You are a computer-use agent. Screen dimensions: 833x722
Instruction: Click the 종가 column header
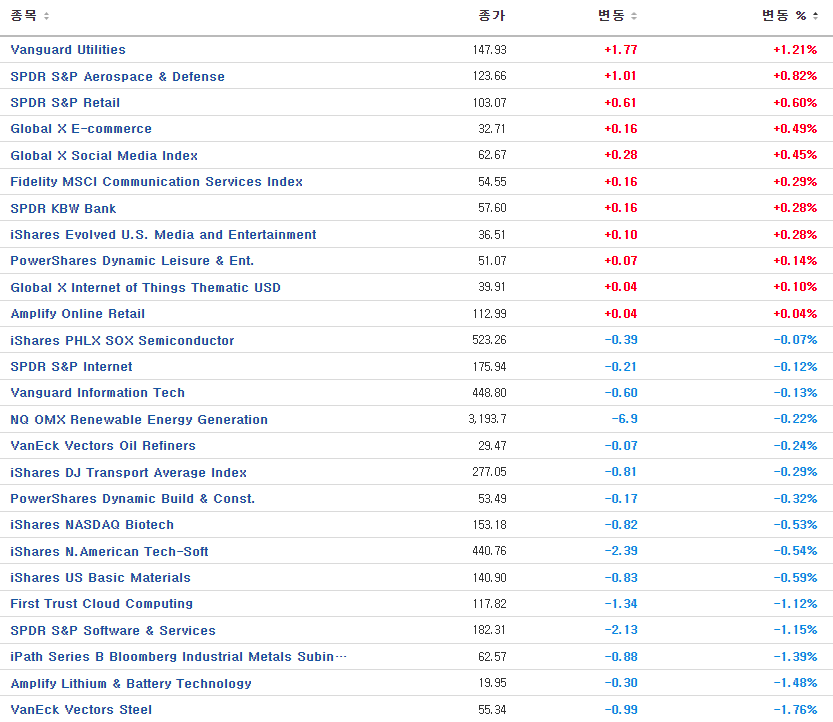click(x=491, y=15)
